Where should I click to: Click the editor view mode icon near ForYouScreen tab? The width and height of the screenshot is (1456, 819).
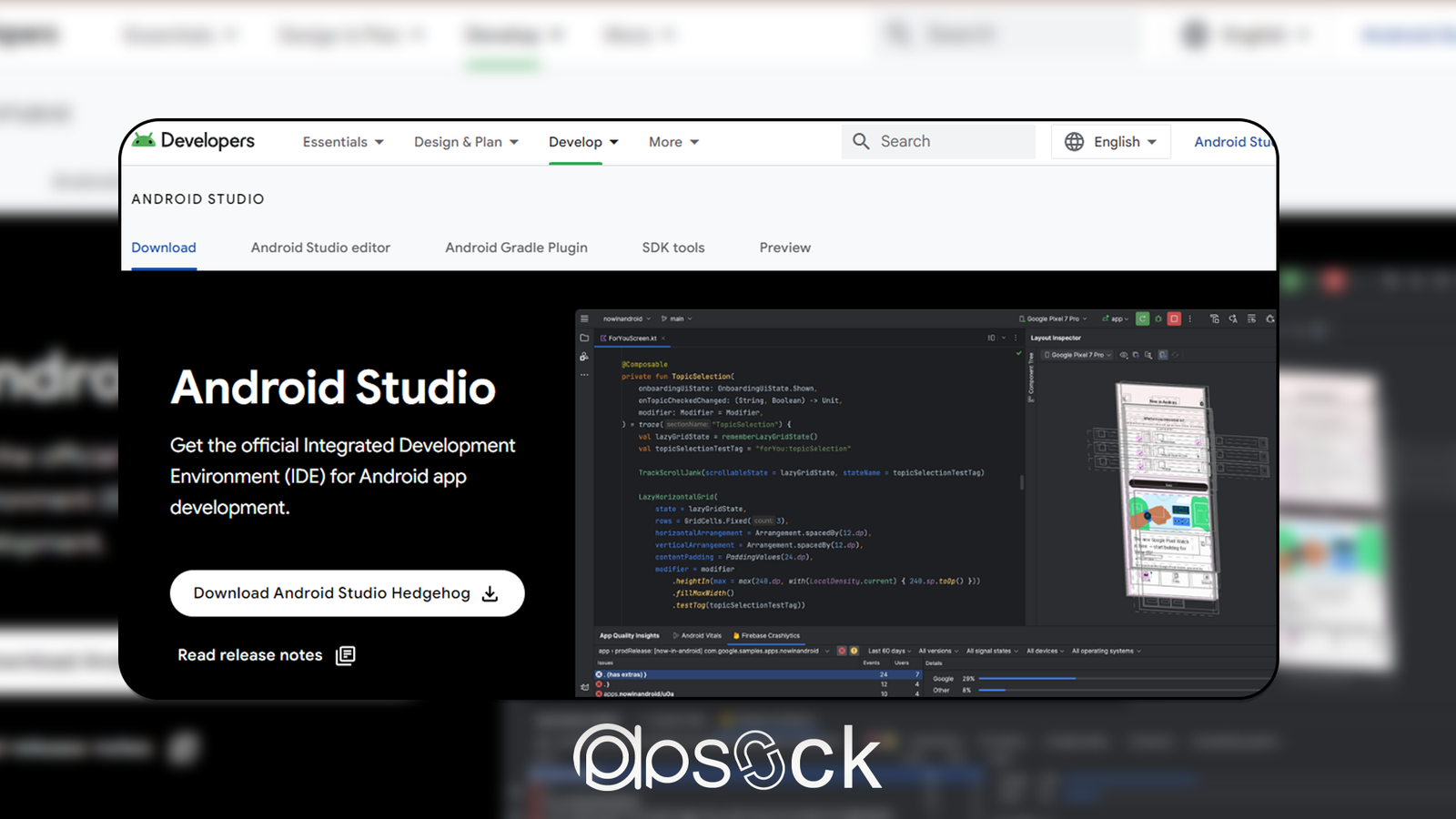[991, 338]
